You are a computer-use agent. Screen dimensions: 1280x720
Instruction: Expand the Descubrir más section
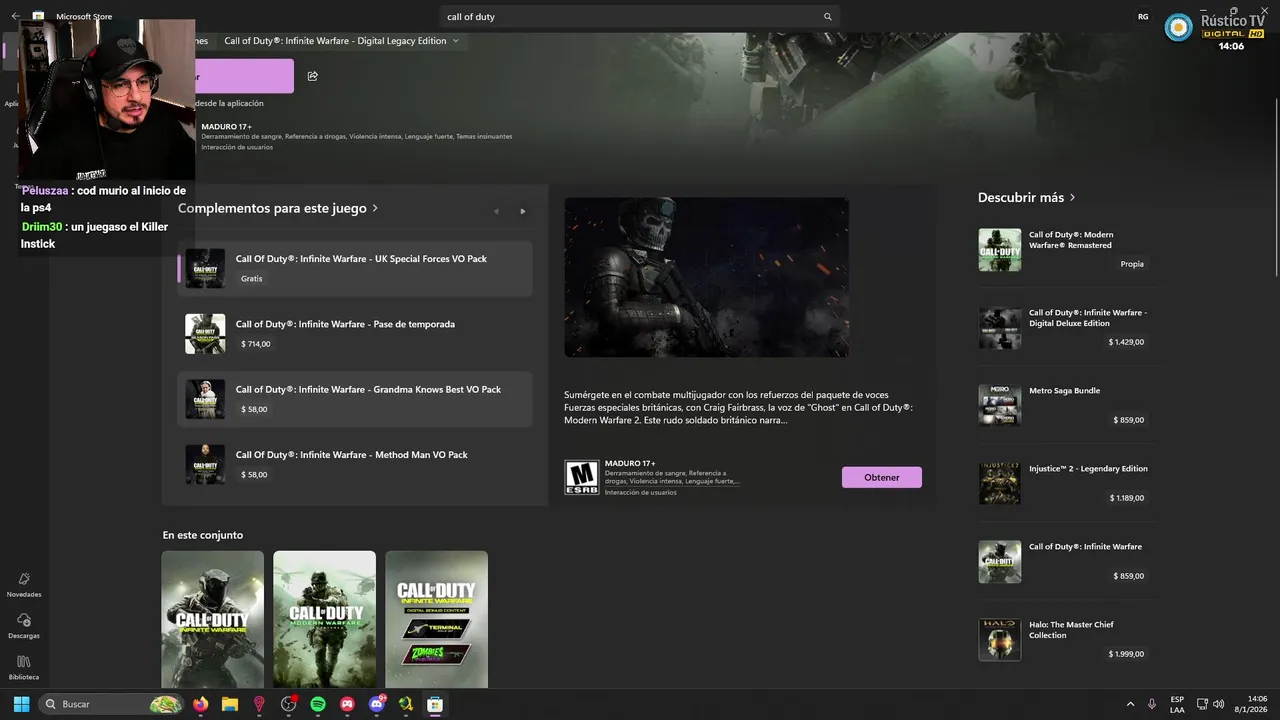tap(1027, 198)
